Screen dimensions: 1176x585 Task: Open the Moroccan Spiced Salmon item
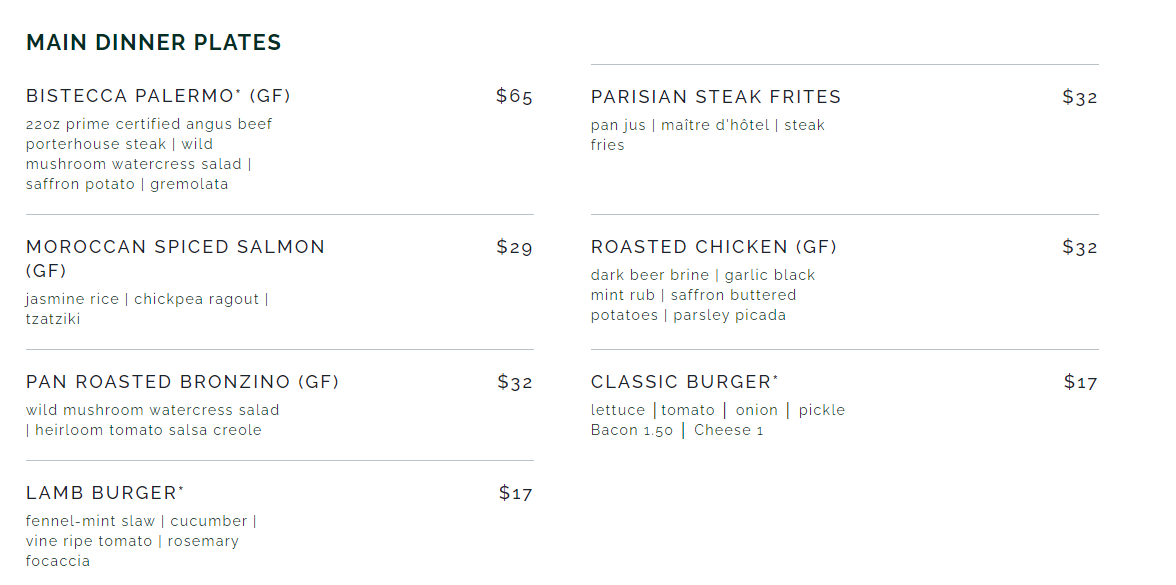[175, 247]
